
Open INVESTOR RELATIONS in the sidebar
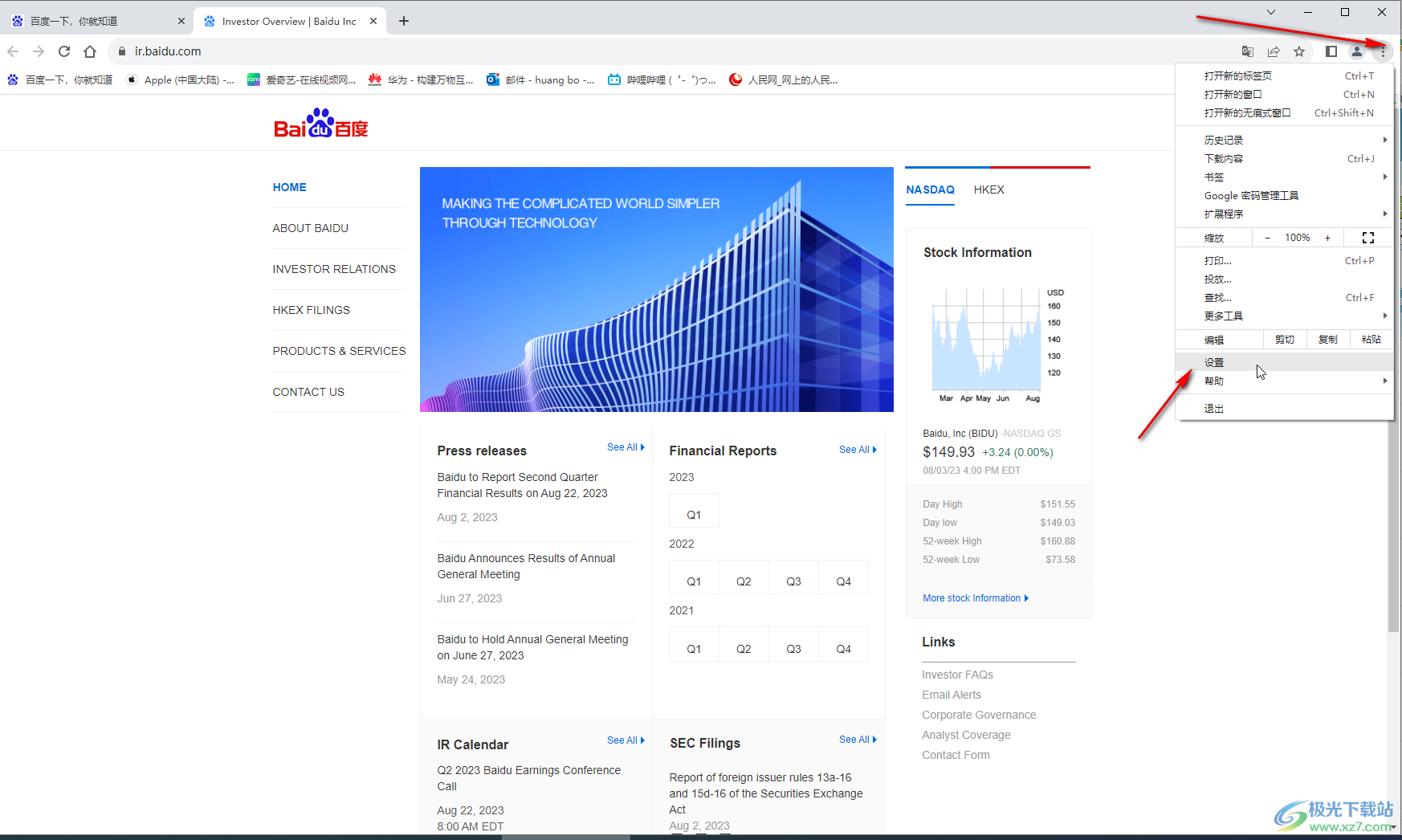tap(334, 269)
